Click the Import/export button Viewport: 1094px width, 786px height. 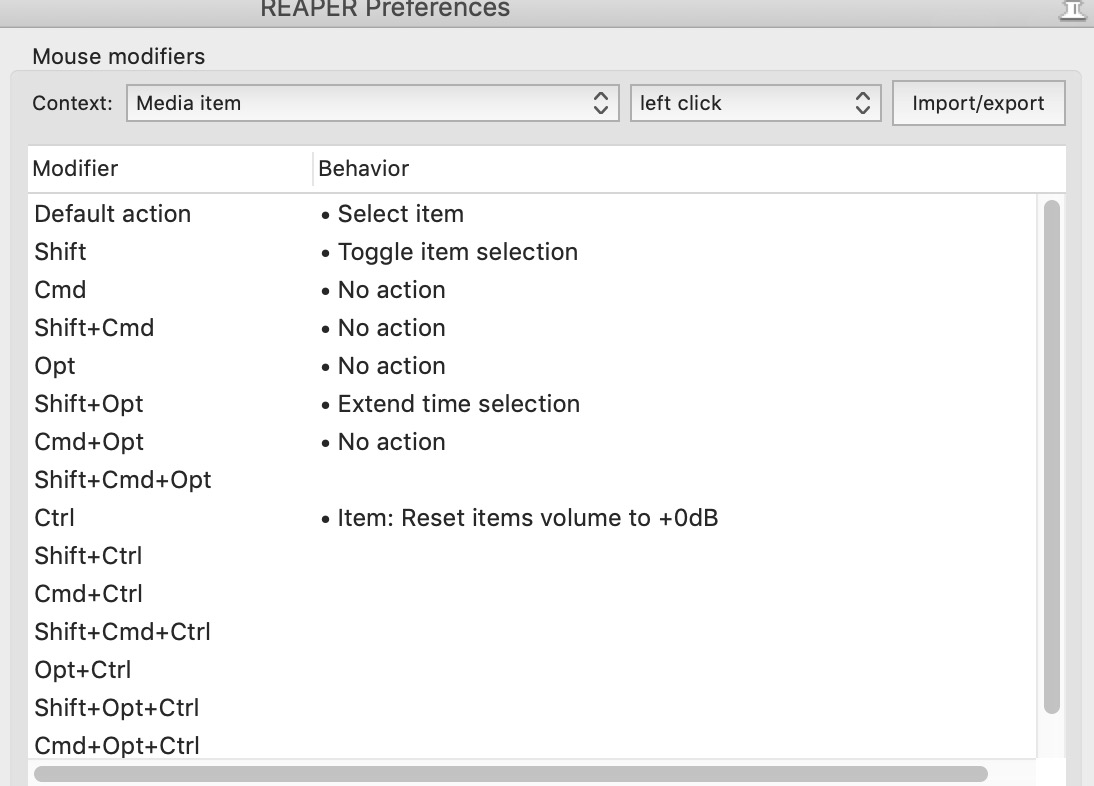coord(978,103)
